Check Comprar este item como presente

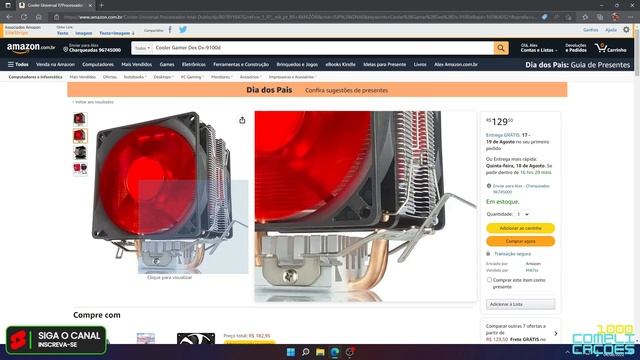coord(489,280)
